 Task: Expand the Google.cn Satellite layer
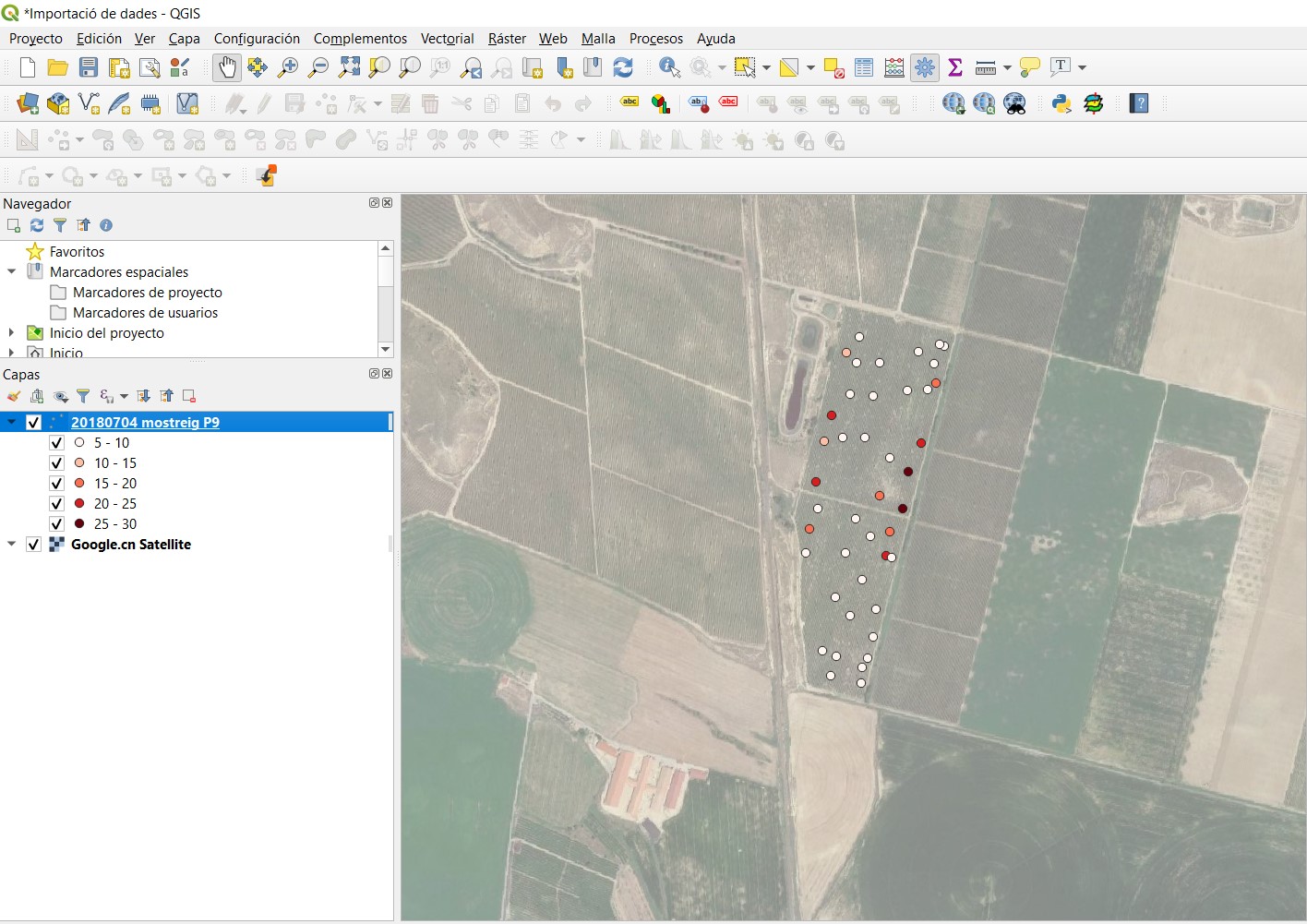pyautogui.click(x=11, y=544)
